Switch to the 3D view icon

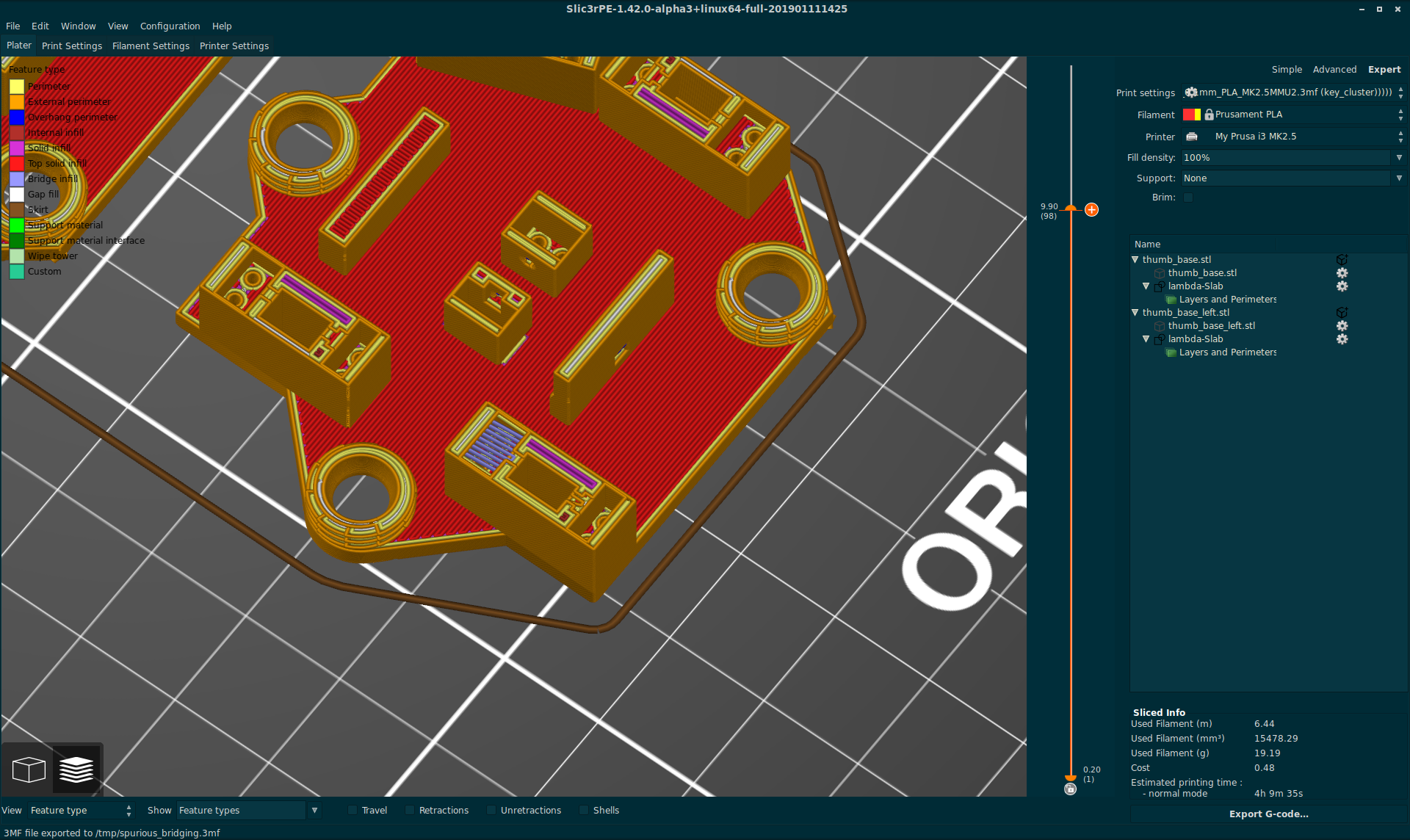click(28, 770)
